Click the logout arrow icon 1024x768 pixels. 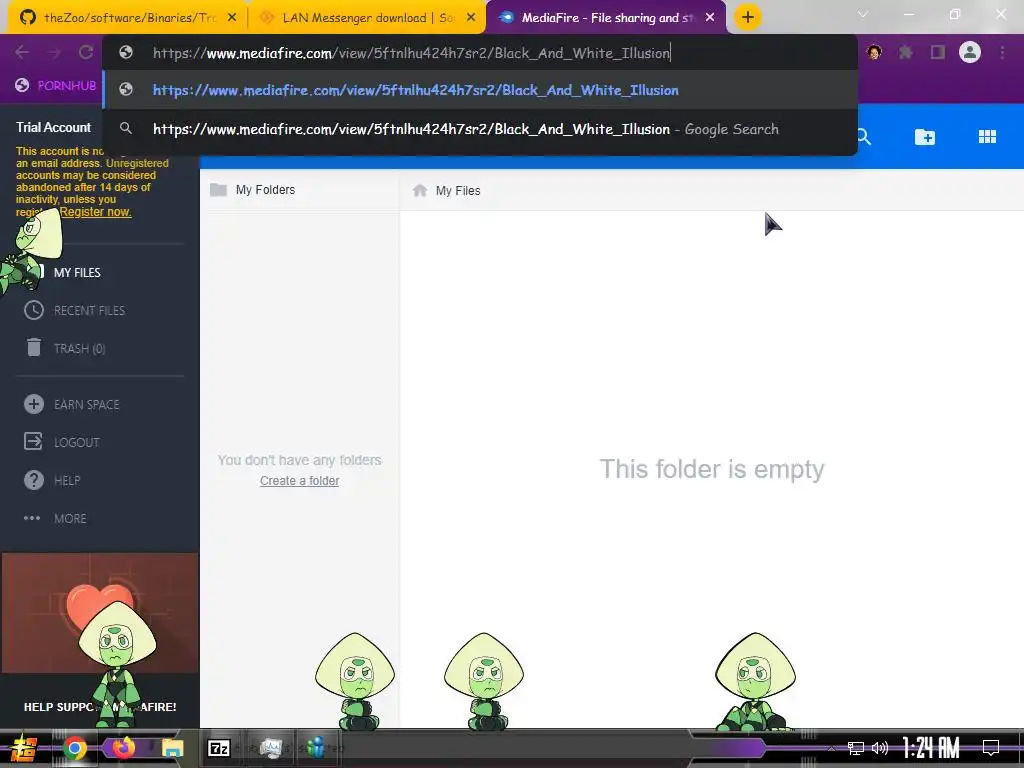coord(33,441)
